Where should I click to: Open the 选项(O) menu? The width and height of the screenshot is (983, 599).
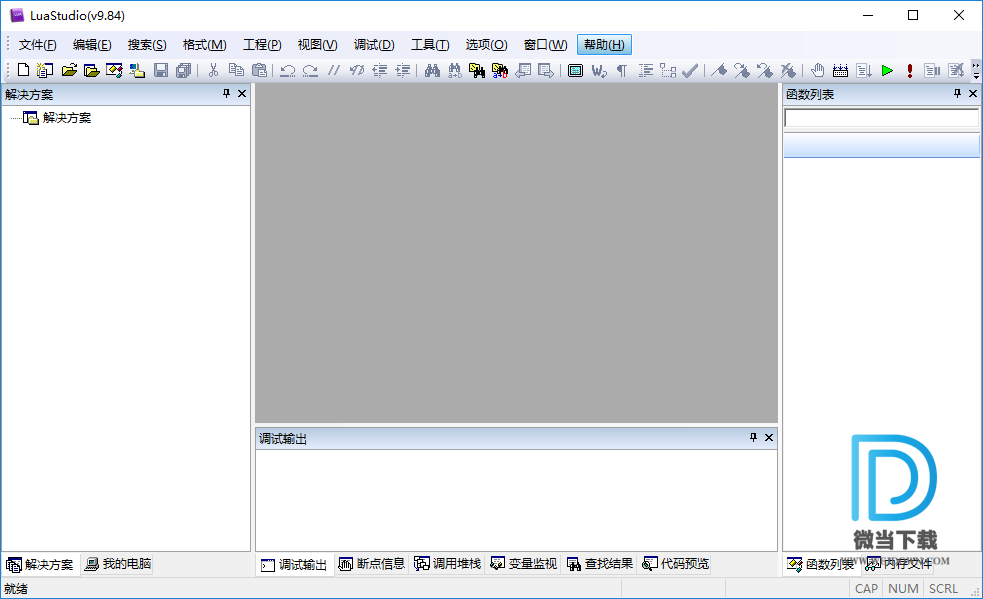pos(486,45)
